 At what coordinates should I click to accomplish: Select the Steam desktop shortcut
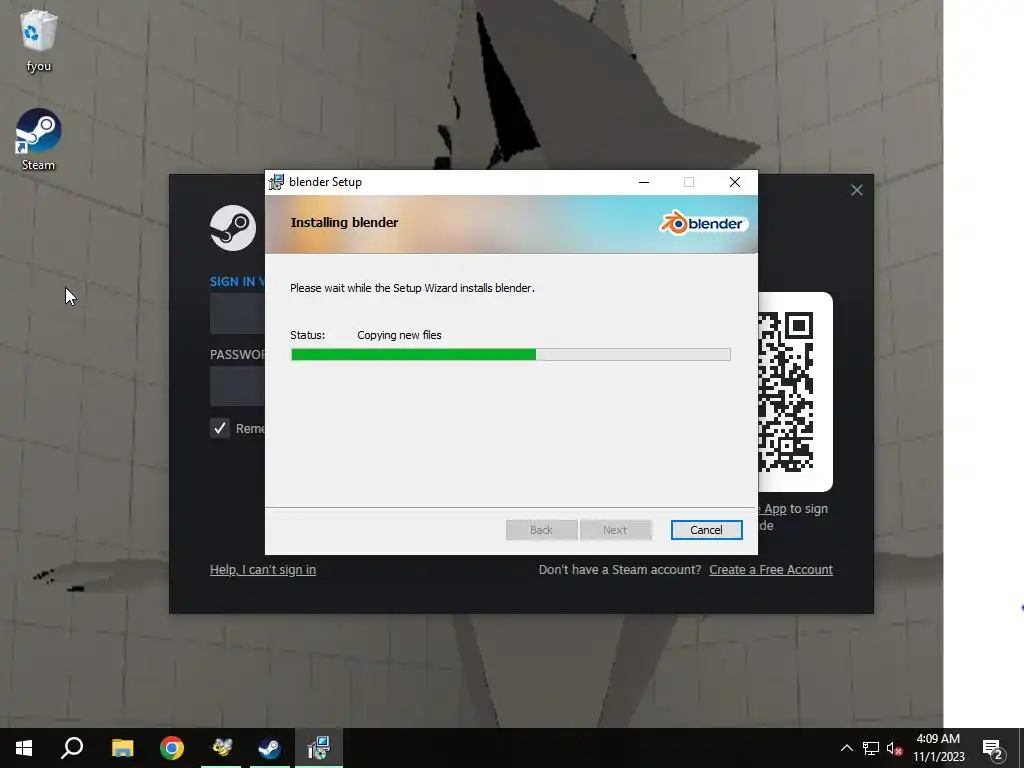point(39,139)
